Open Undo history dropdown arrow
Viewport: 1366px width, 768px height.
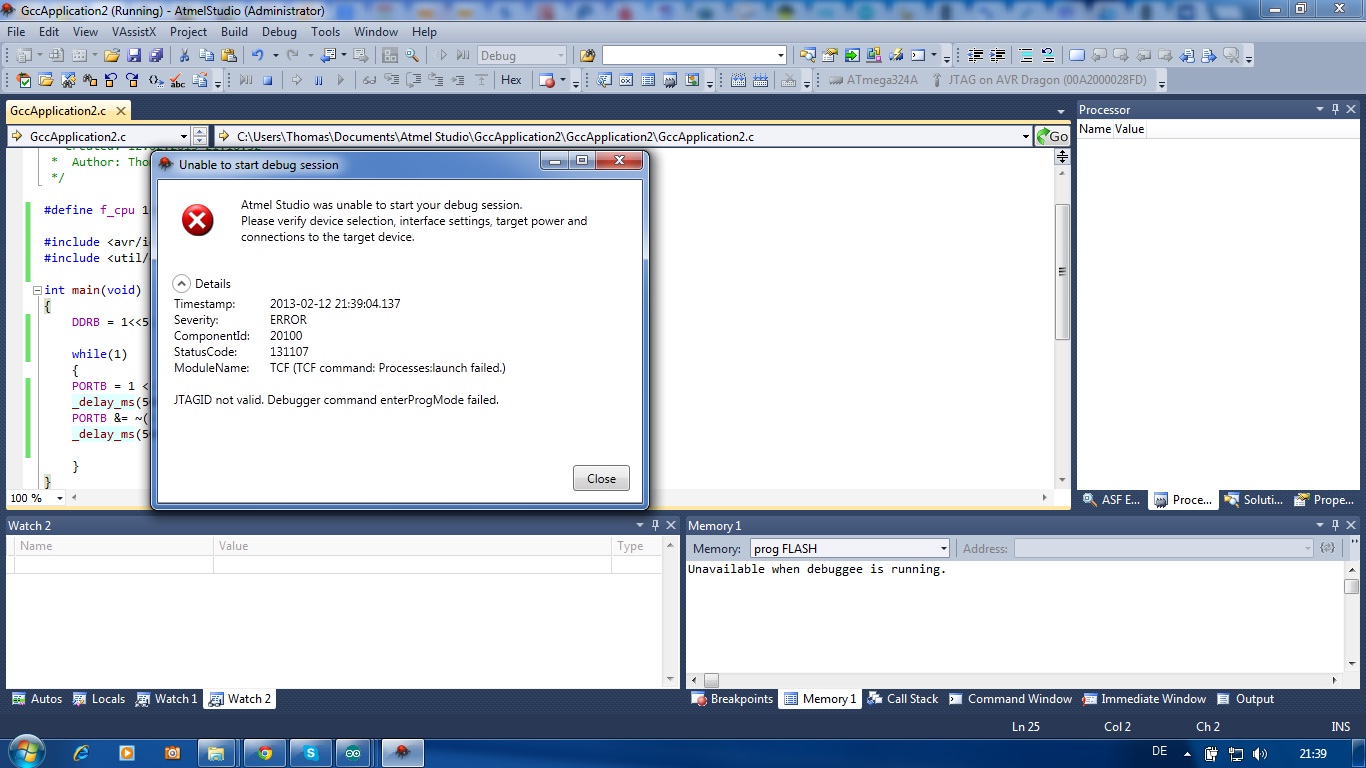pos(275,55)
